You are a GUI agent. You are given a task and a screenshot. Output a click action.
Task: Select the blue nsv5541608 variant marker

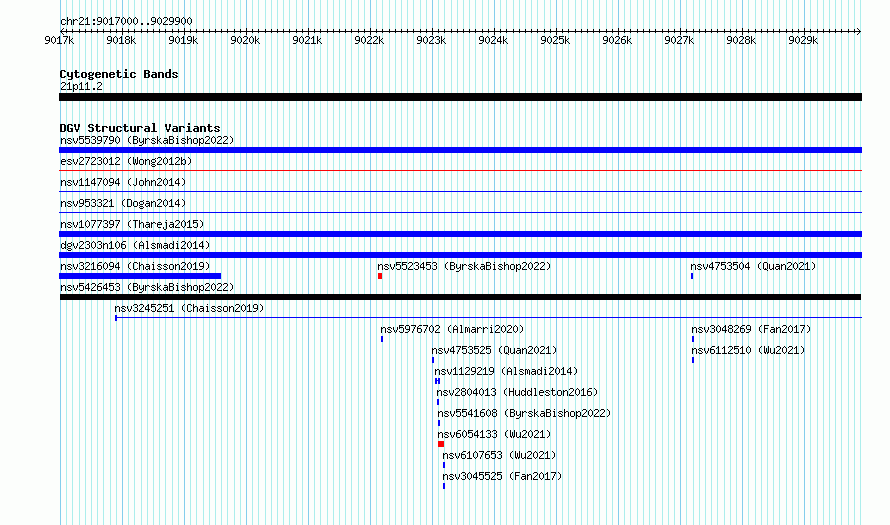[x=439, y=423]
